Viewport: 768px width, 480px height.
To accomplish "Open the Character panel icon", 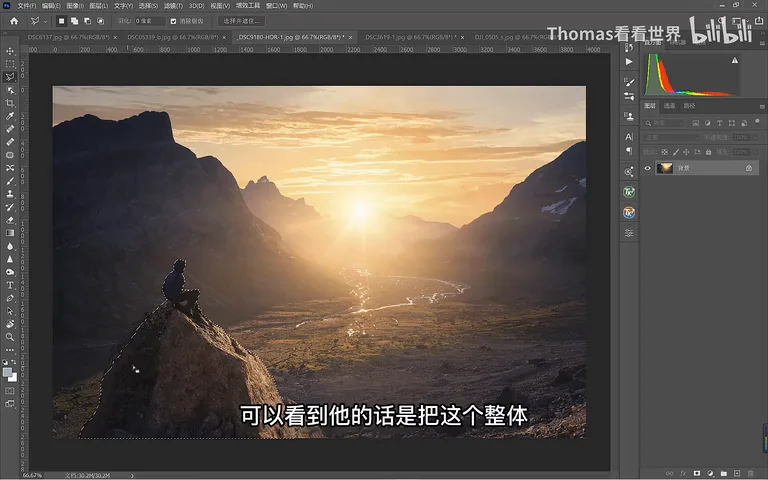I will click(629, 137).
